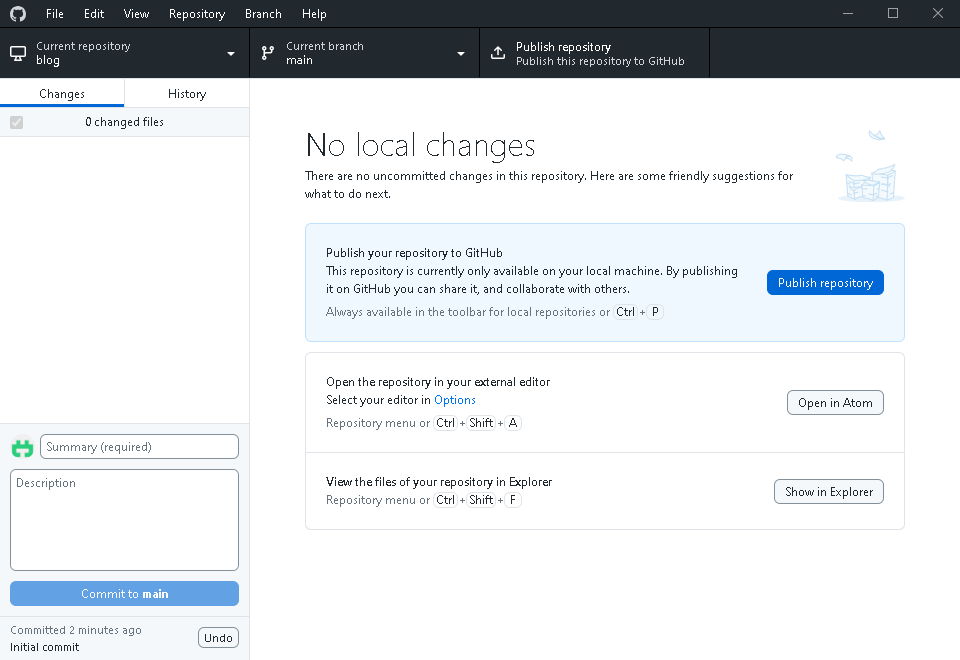Switch to the History tab
This screenshot has height=660, width=960.
tap(187, 94)
